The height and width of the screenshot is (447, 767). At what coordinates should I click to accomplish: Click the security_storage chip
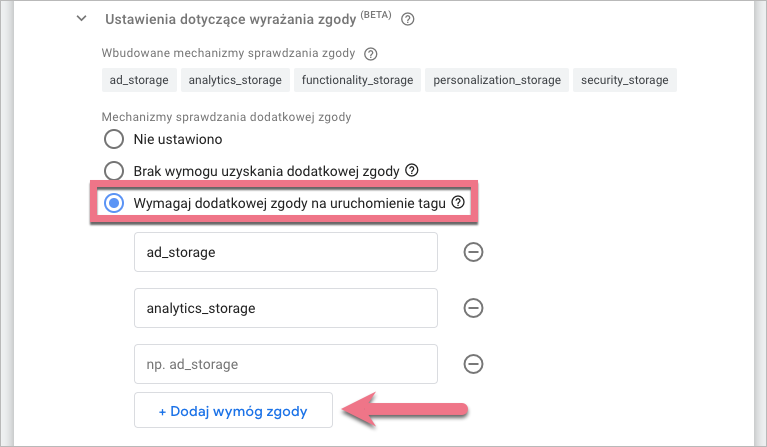click(626, 80)
